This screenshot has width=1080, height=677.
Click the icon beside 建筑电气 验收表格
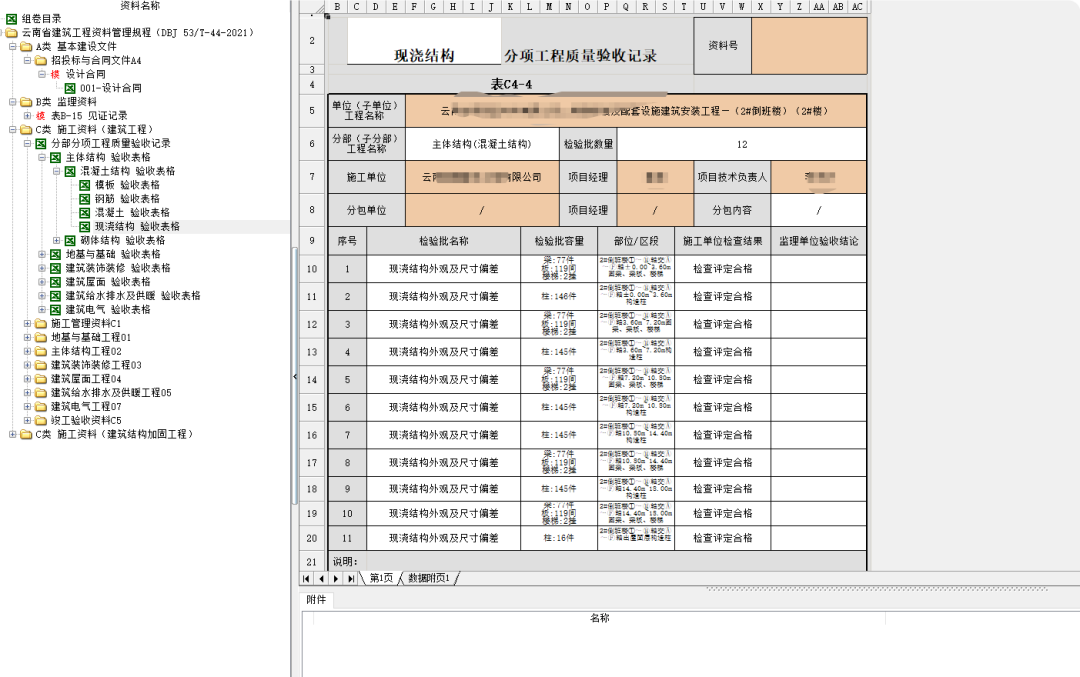(56, 309)
